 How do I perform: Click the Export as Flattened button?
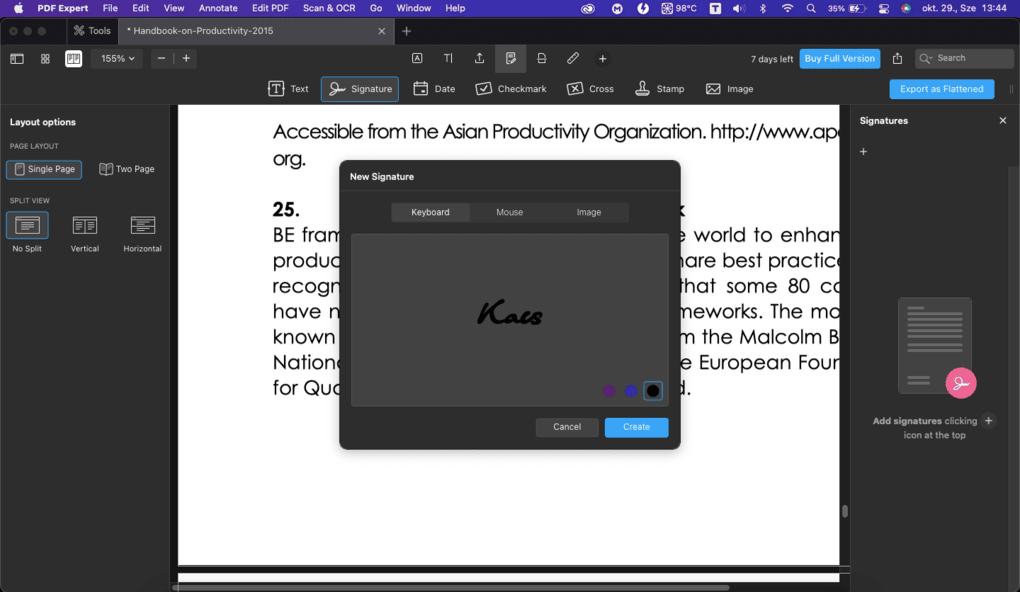point(941,89)
